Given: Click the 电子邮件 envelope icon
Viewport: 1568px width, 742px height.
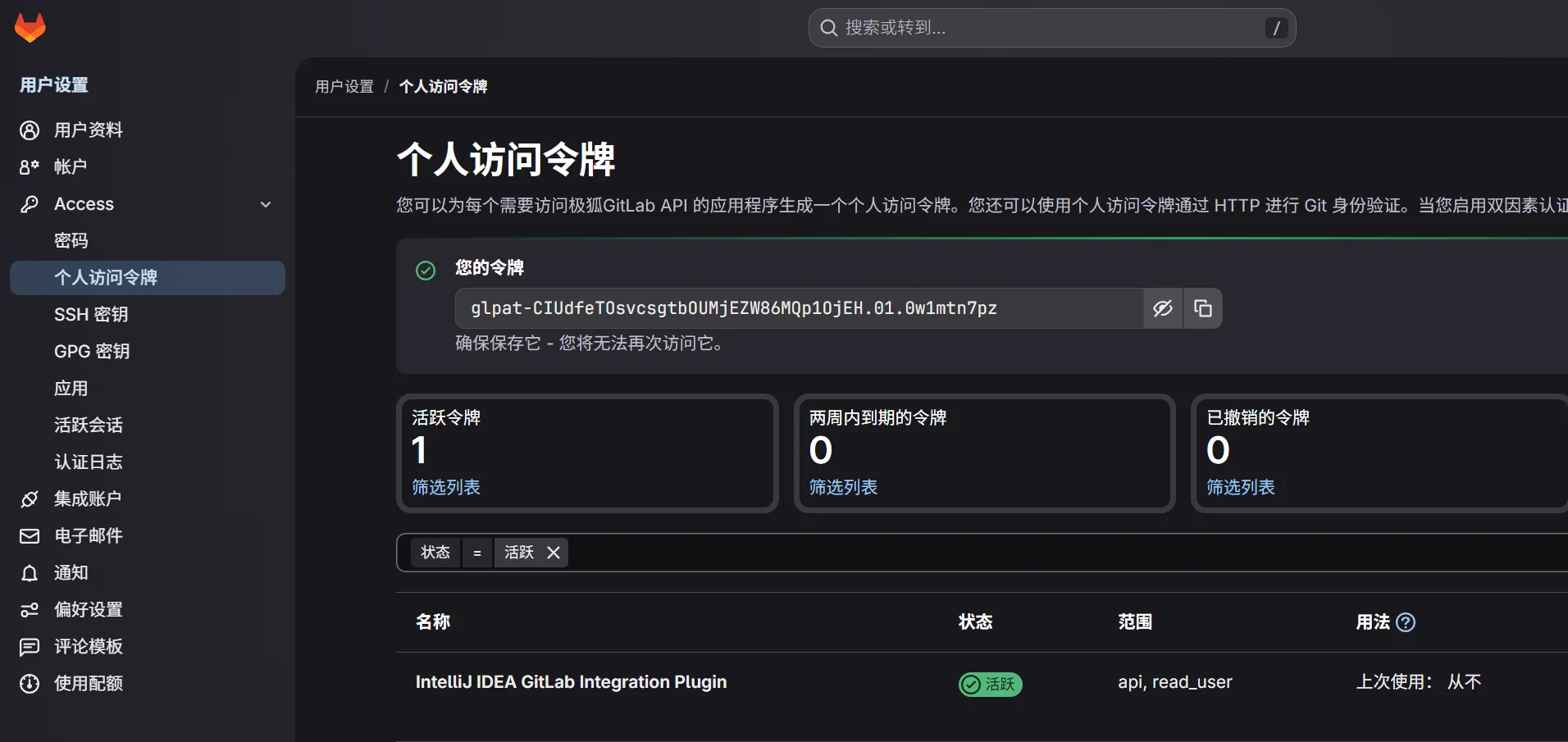Looking at the screenshot, I should (x=30, y=536).
